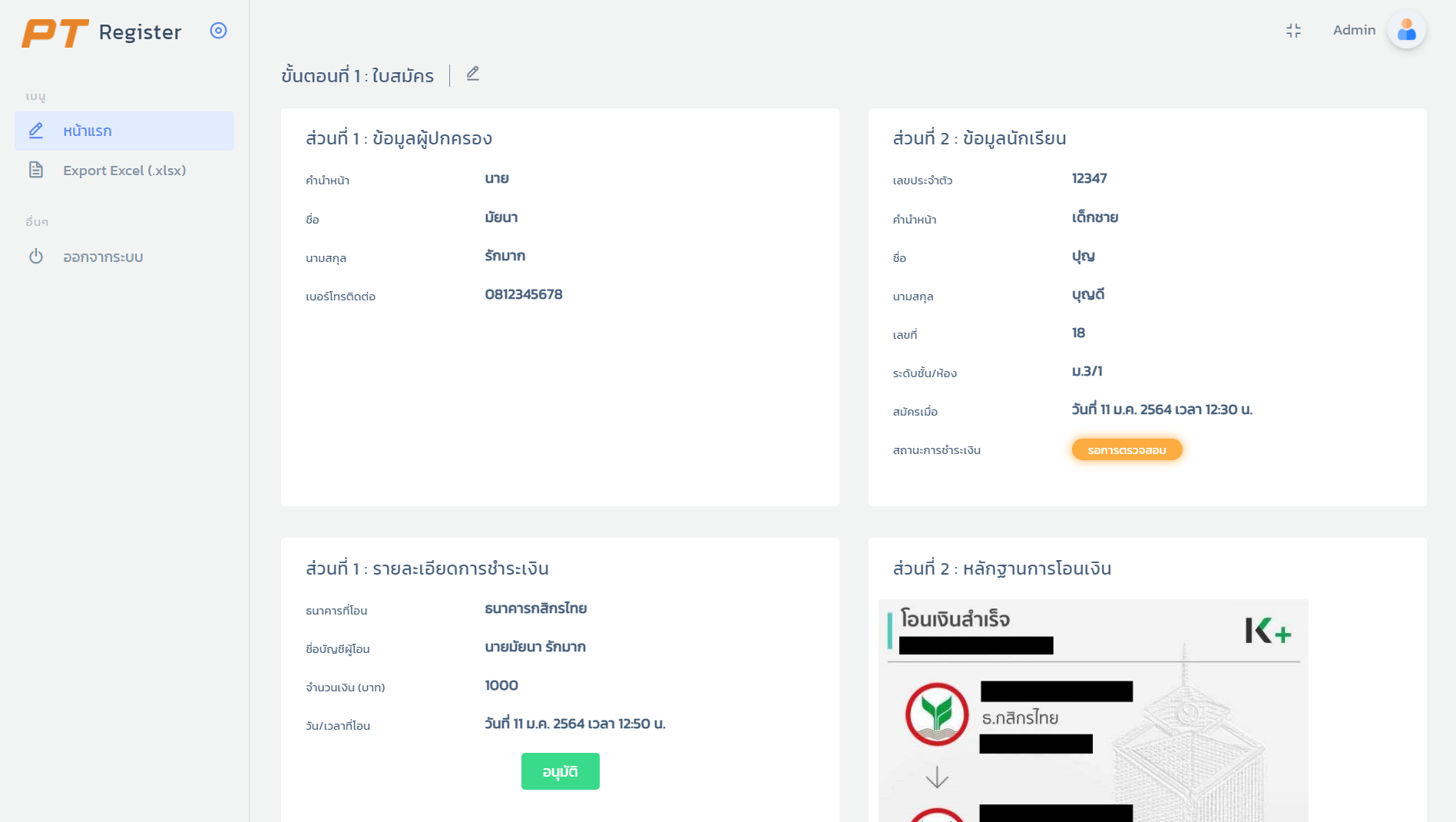
Task: Click guardian prefix value นาย
Action: tap(497, 179)
